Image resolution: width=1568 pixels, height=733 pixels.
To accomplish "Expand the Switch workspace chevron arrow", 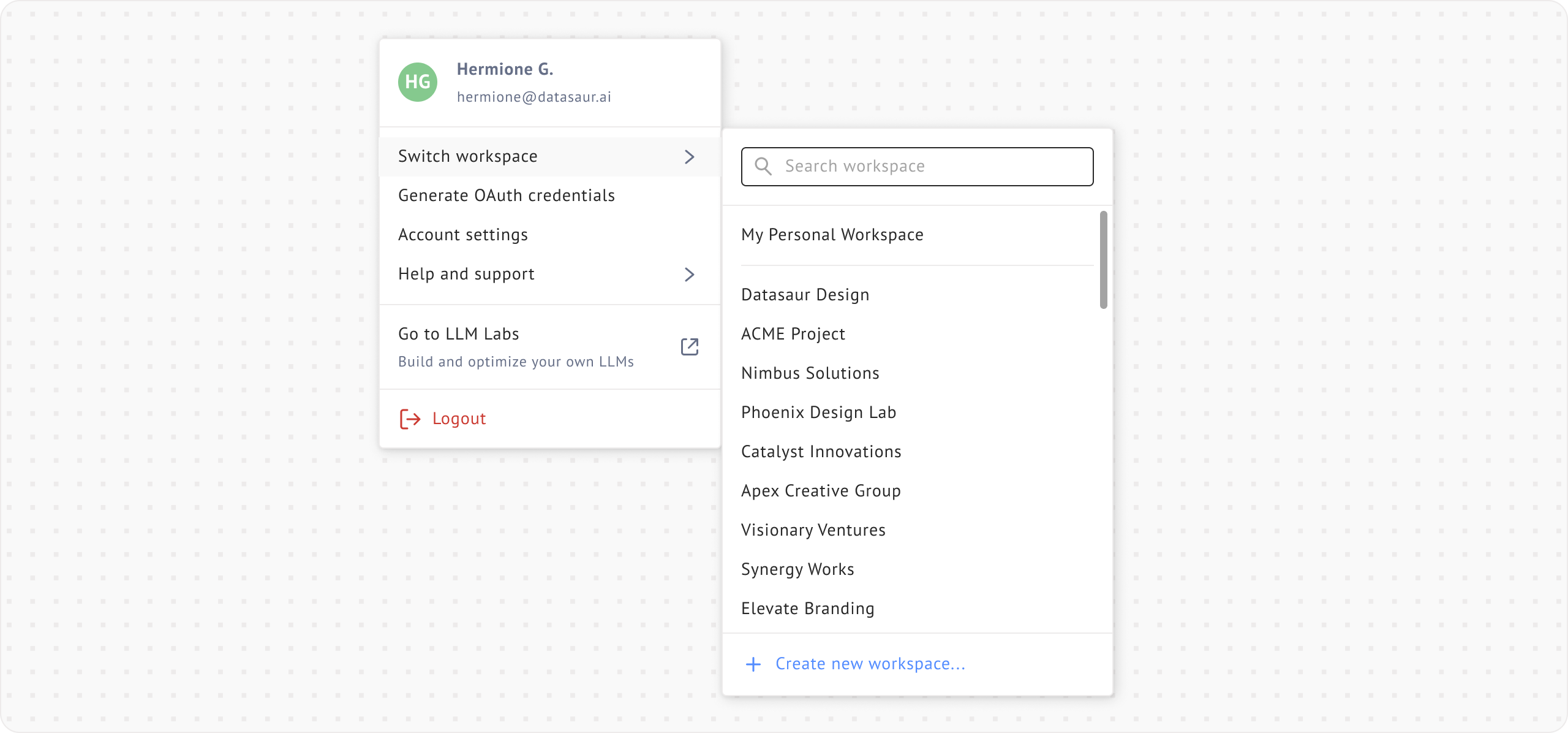I will tap(690, 157).
